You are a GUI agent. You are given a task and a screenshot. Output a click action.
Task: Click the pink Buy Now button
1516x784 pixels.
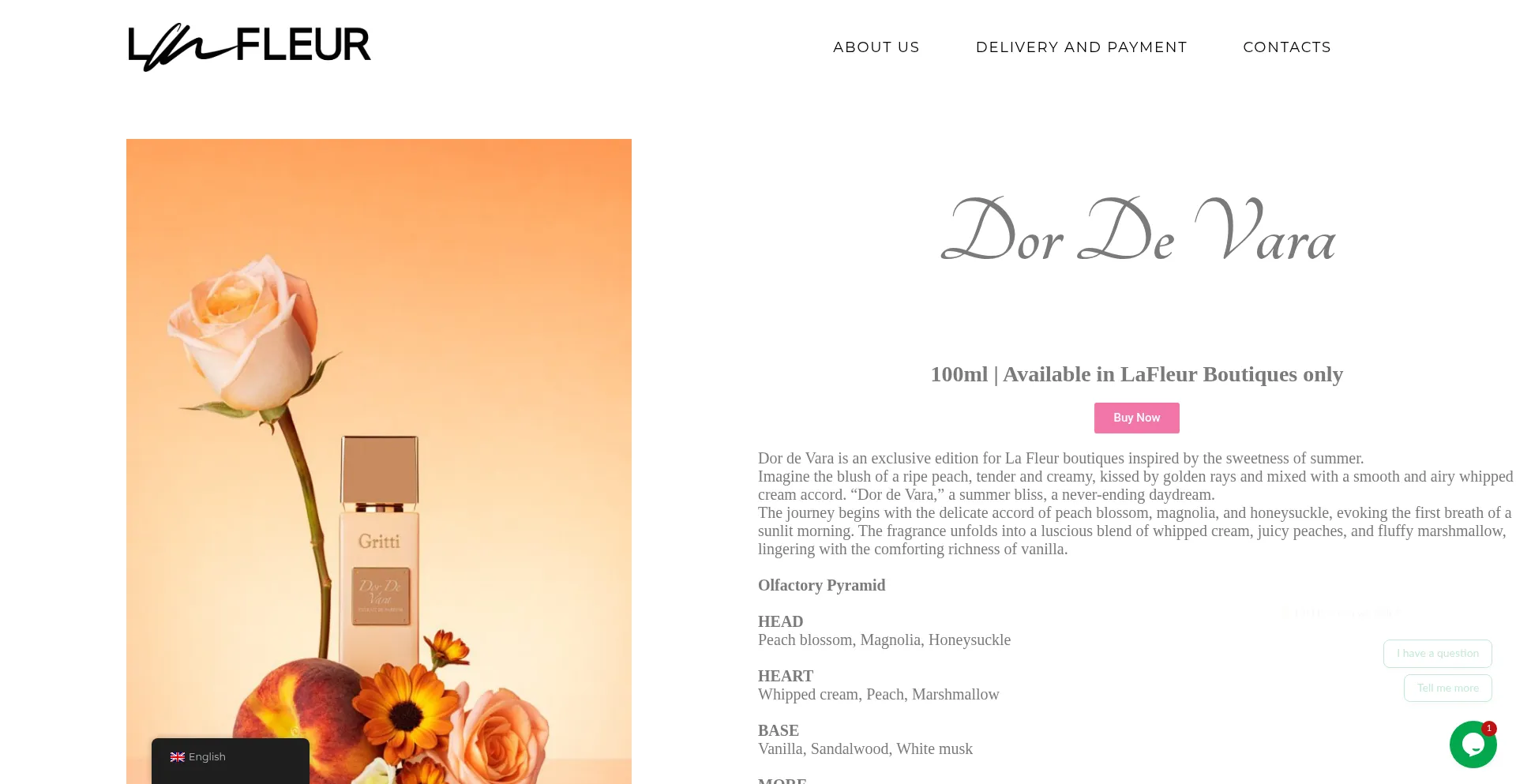tap(1137, 418)
